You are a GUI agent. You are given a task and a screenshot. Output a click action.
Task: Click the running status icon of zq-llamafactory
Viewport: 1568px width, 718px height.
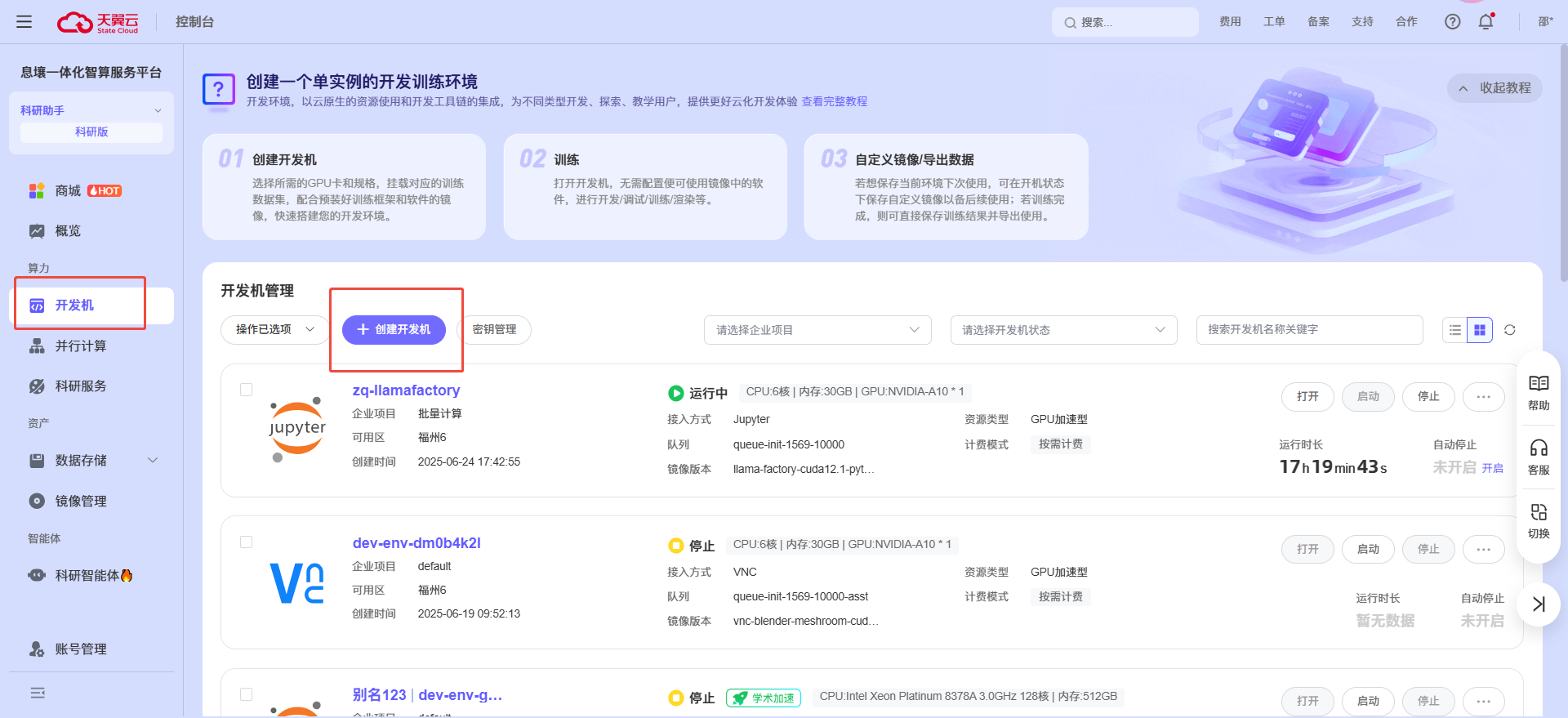pos(676,393)
